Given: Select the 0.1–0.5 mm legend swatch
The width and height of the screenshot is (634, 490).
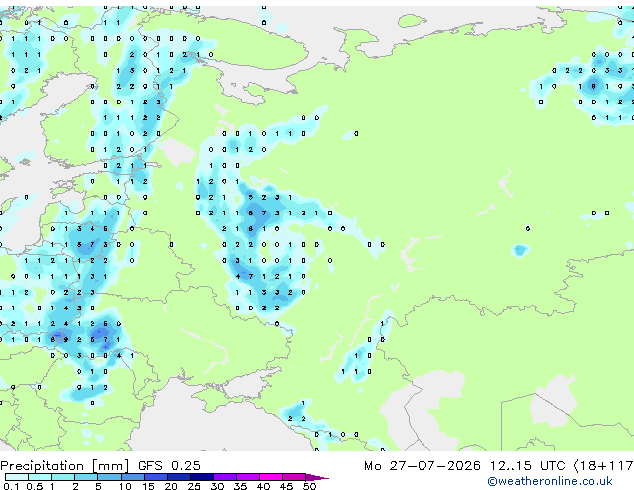Looking at the screenshot, I should point(17,477).
